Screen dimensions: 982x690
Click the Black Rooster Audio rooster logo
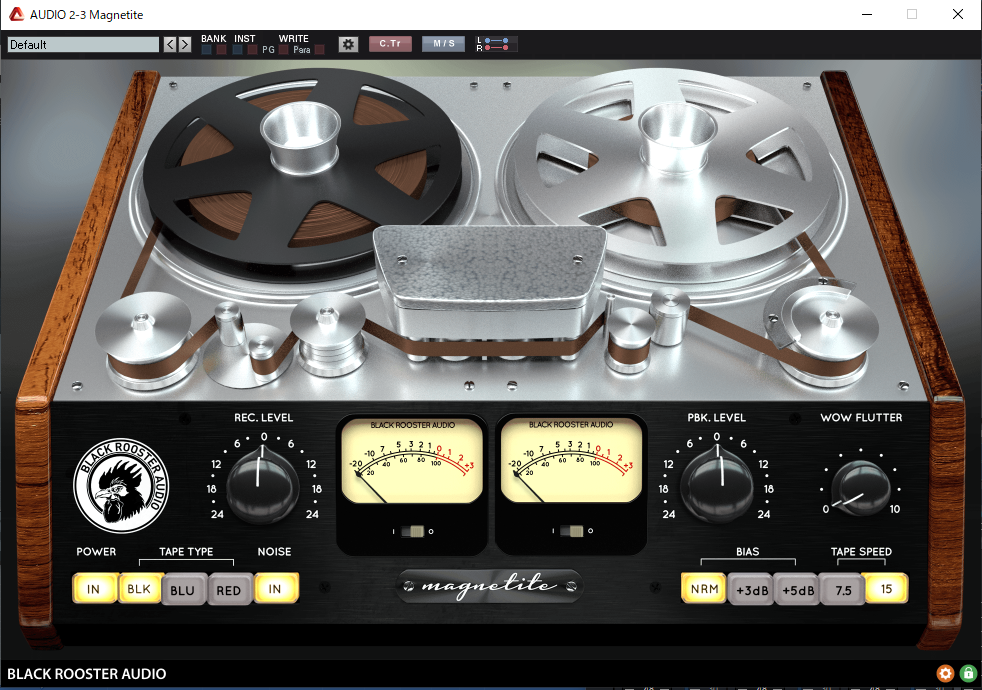point(121,485)
